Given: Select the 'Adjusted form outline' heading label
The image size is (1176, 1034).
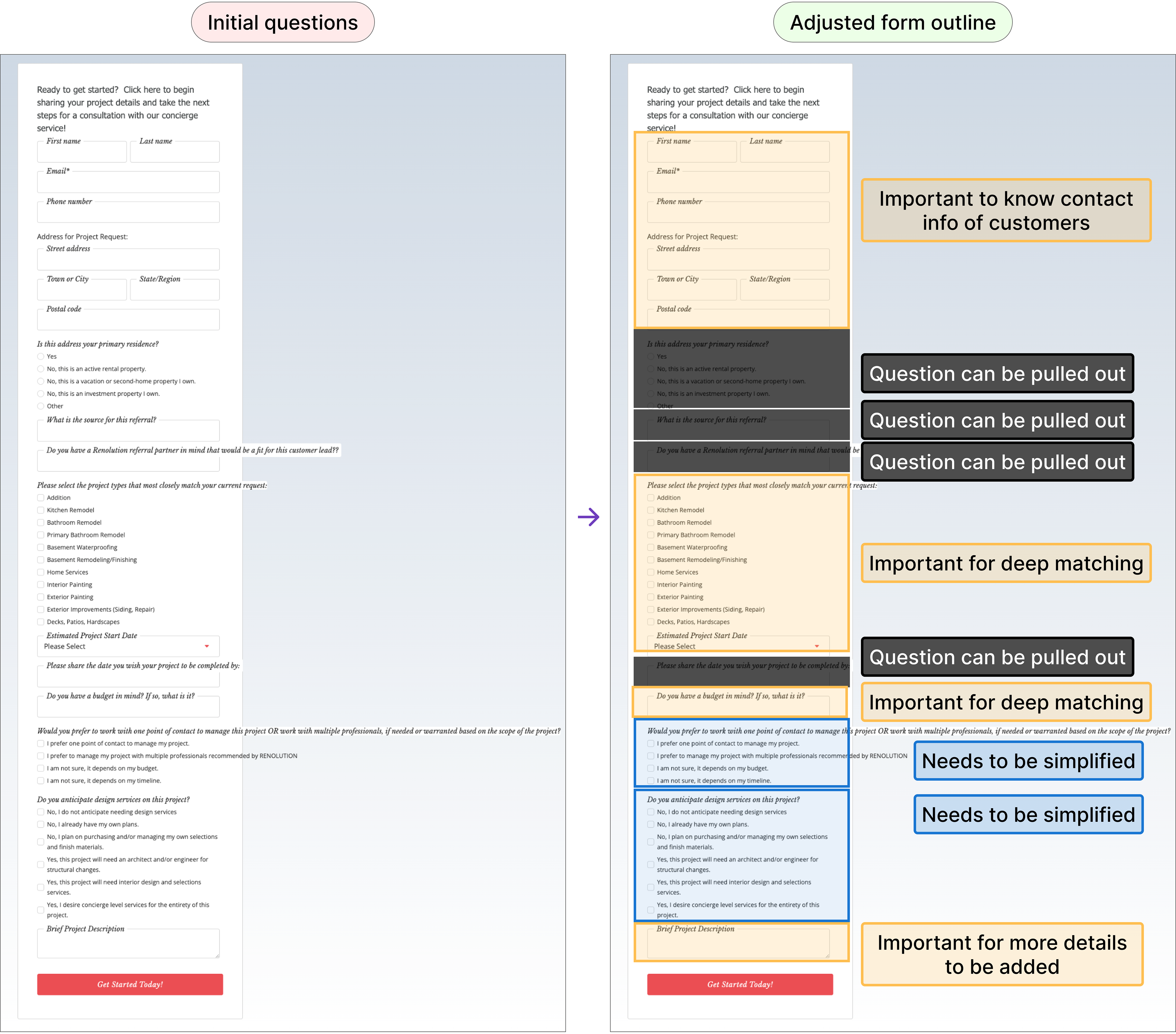Looking at the screenshot, I should point(892,22).
